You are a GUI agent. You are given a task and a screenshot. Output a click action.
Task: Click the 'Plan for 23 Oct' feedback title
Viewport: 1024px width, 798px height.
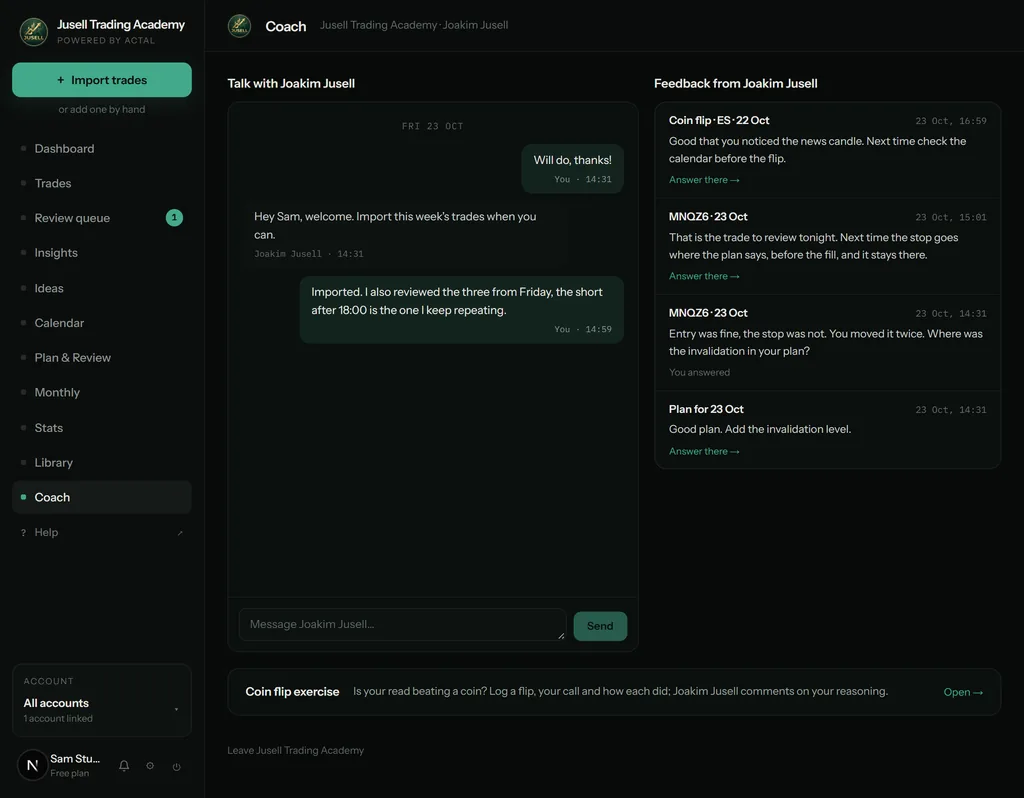[x=706, y=409]
